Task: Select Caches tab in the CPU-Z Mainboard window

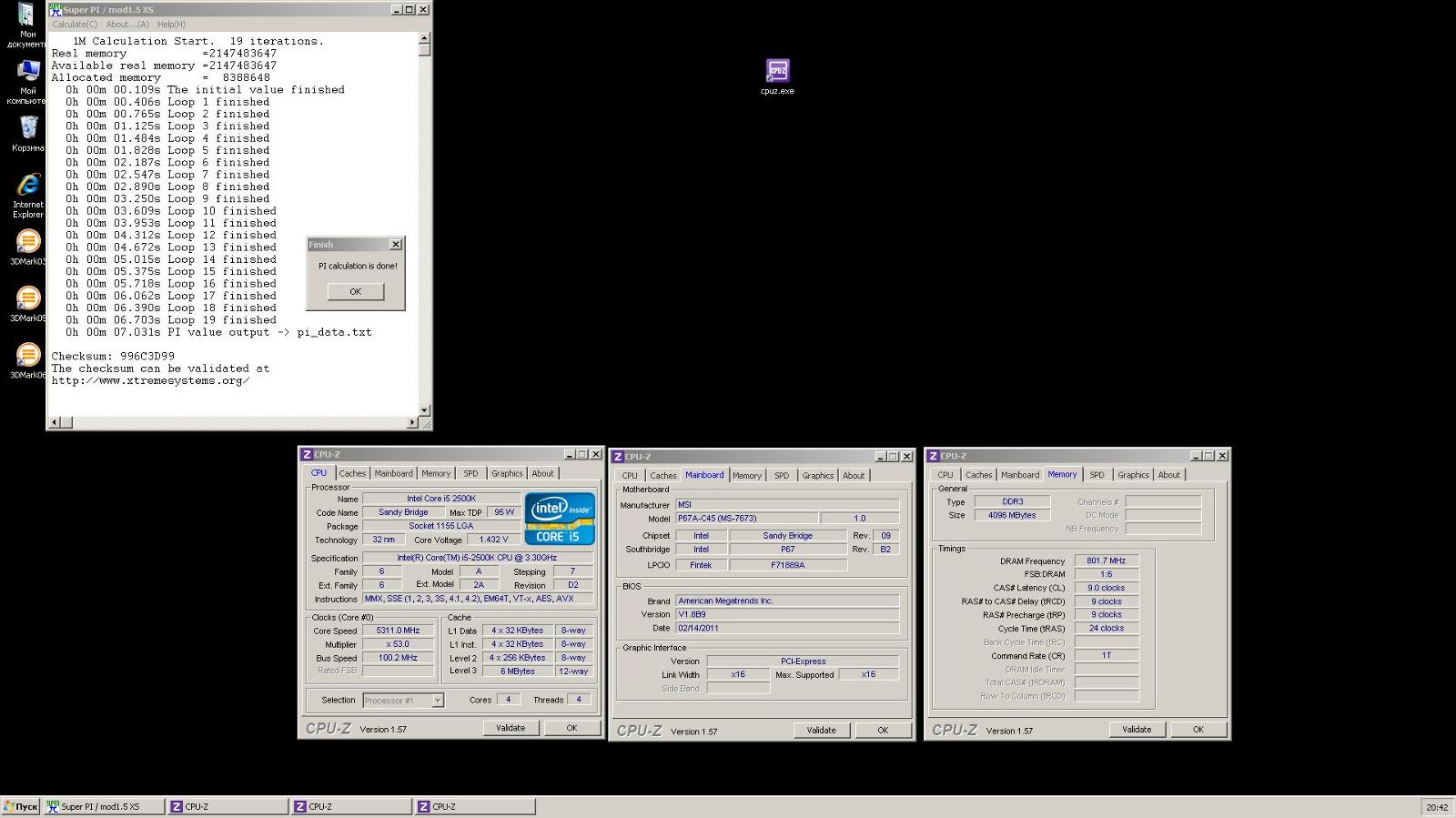Action: pyautogui.click(x=663, y=475)
